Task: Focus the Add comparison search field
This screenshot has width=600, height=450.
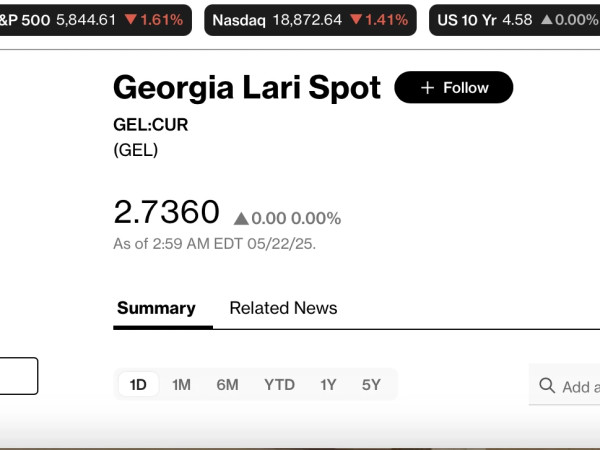Action: coord(564,385)
